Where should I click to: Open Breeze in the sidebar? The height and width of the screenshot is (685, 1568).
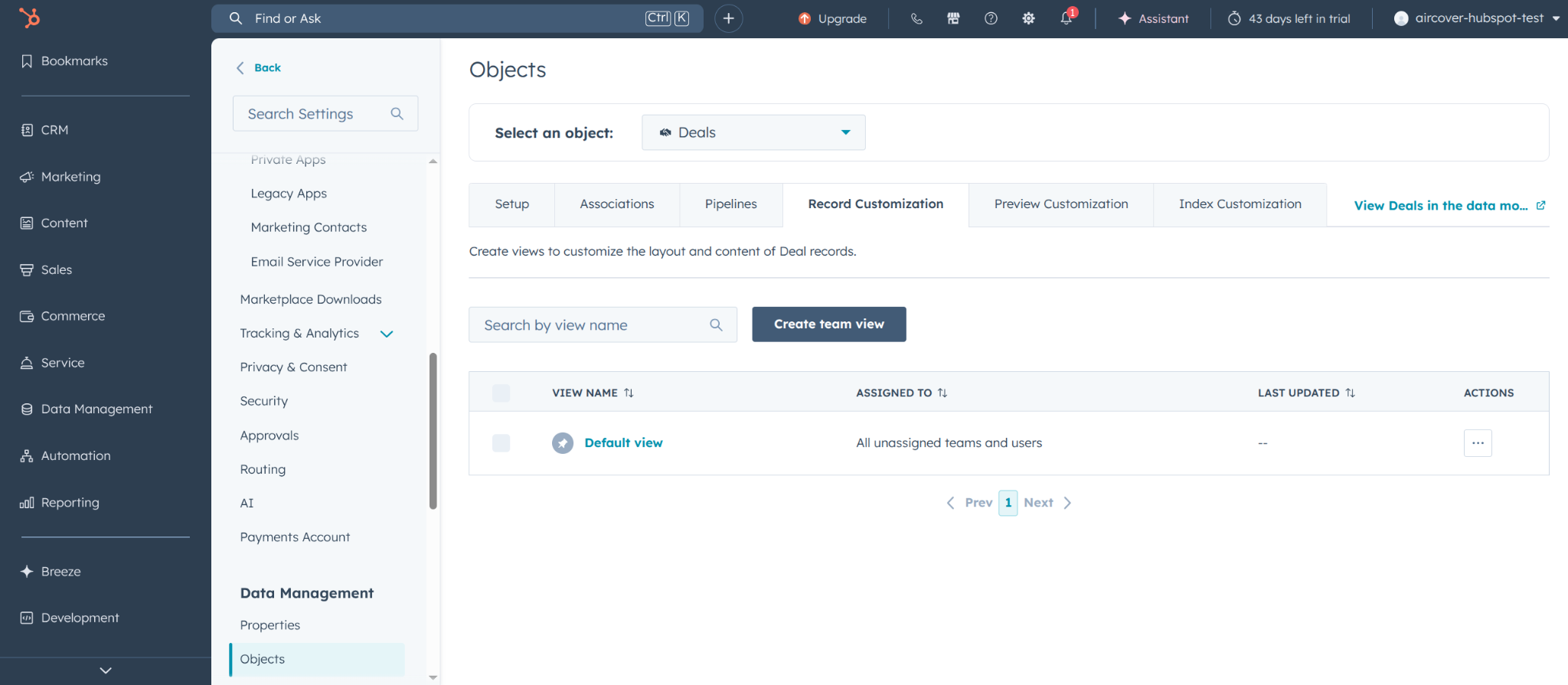[51, 572]
